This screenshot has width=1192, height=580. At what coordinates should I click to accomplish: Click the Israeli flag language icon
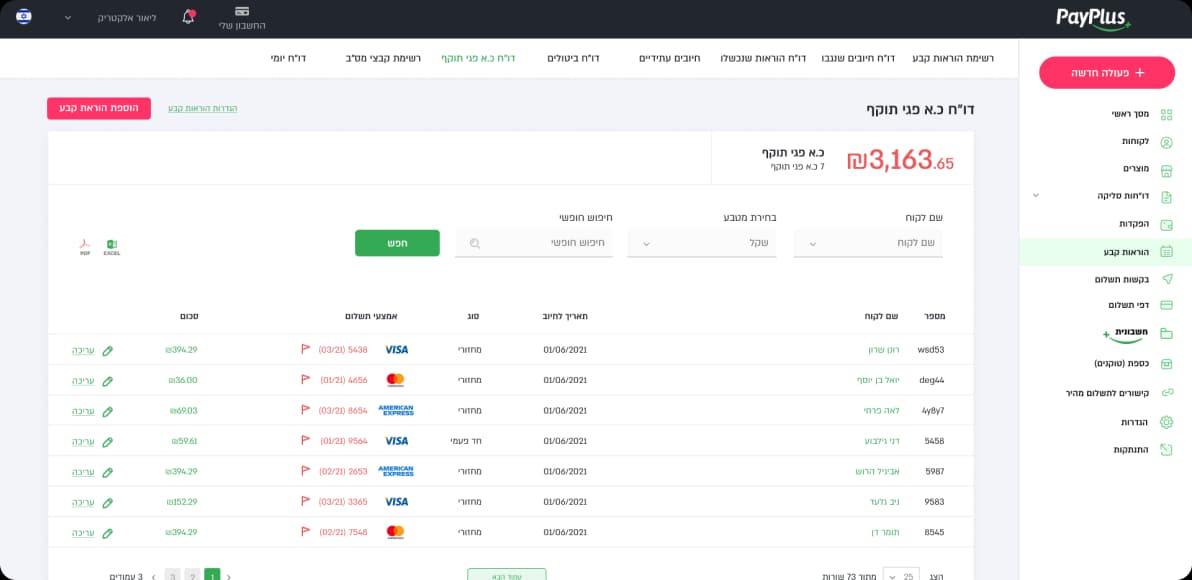(x=24, y=17)
